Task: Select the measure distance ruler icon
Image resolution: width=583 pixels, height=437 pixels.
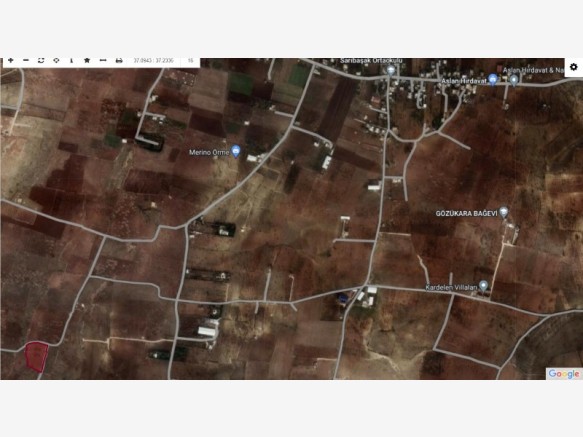Action: tap(103, 60)
